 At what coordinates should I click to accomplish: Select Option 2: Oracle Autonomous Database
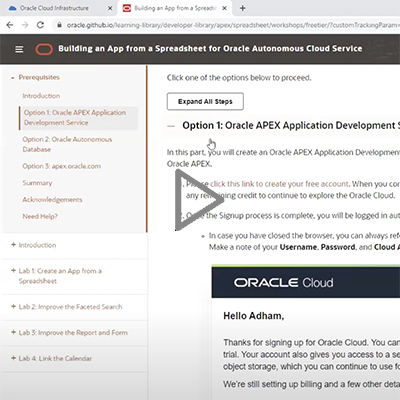pyautogui.click(x=67, y=144)
